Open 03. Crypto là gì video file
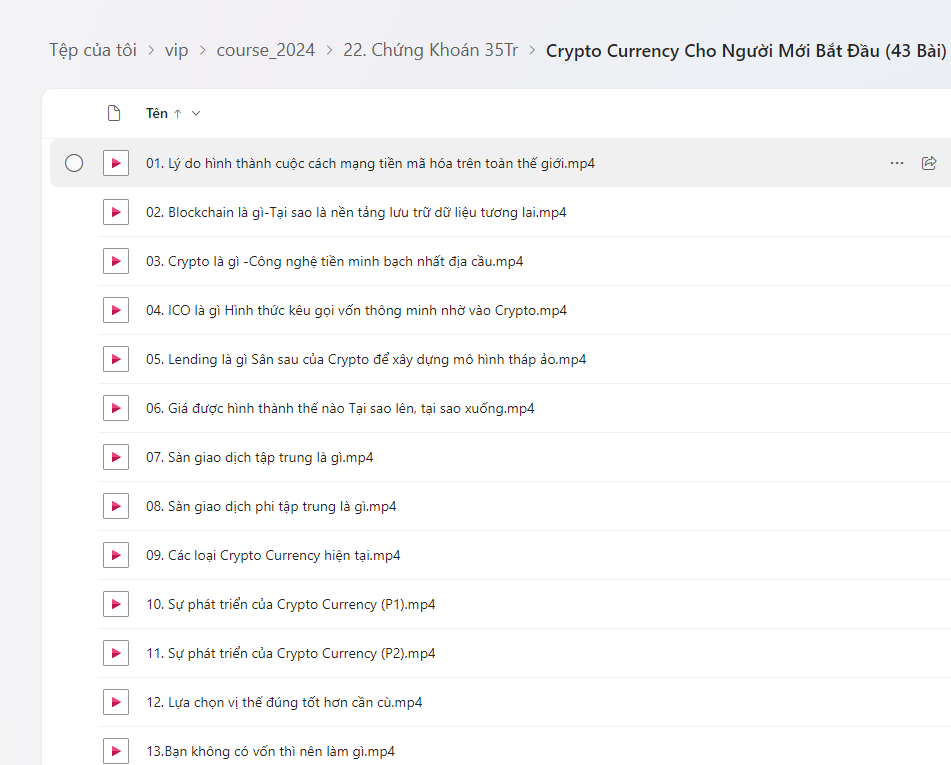The height and width of the screenshot is (765, 951). (334, 261)
